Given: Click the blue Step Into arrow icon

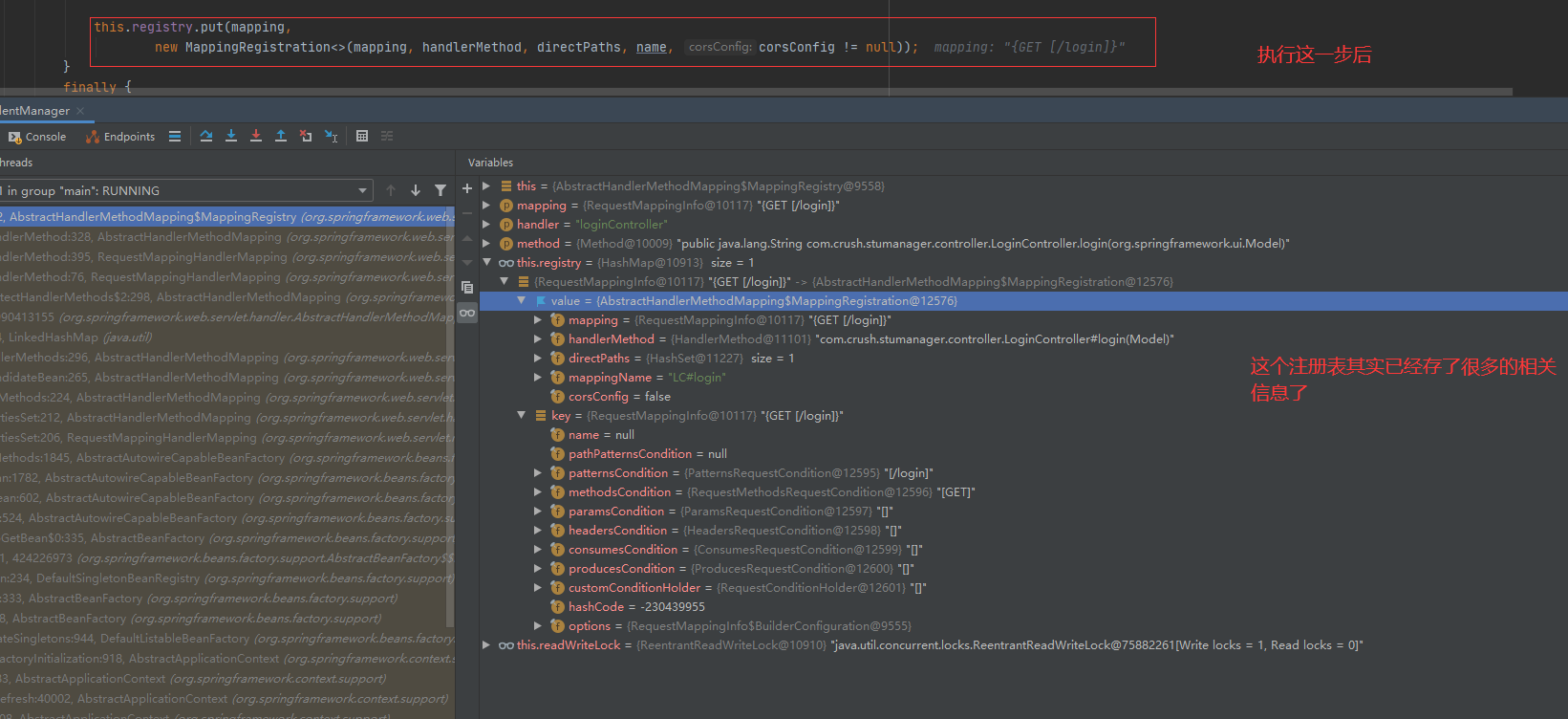Looking at the screenshot, I should (x=231, y=136).
